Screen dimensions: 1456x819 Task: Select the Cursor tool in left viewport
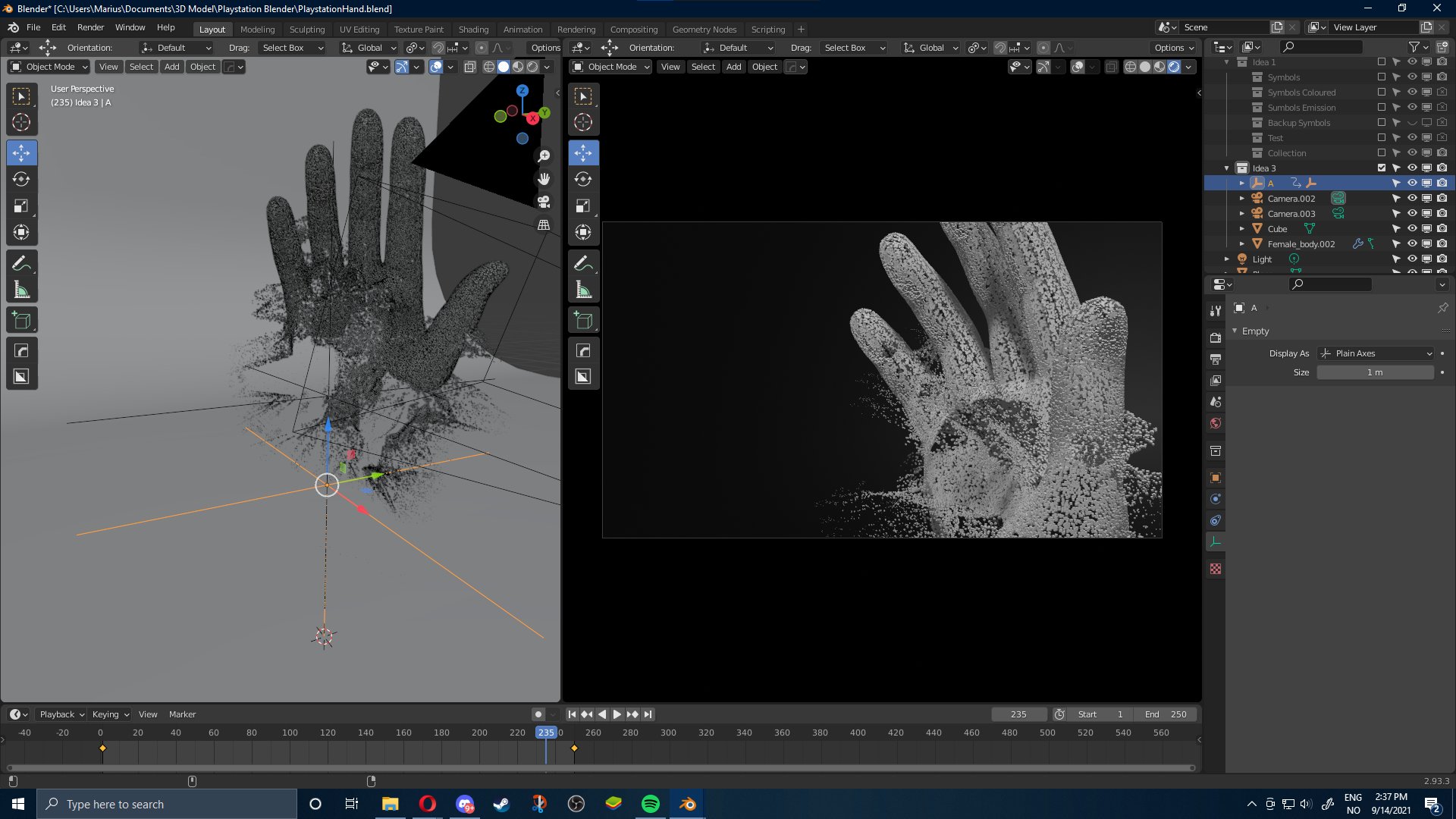(x=21, y=122)
